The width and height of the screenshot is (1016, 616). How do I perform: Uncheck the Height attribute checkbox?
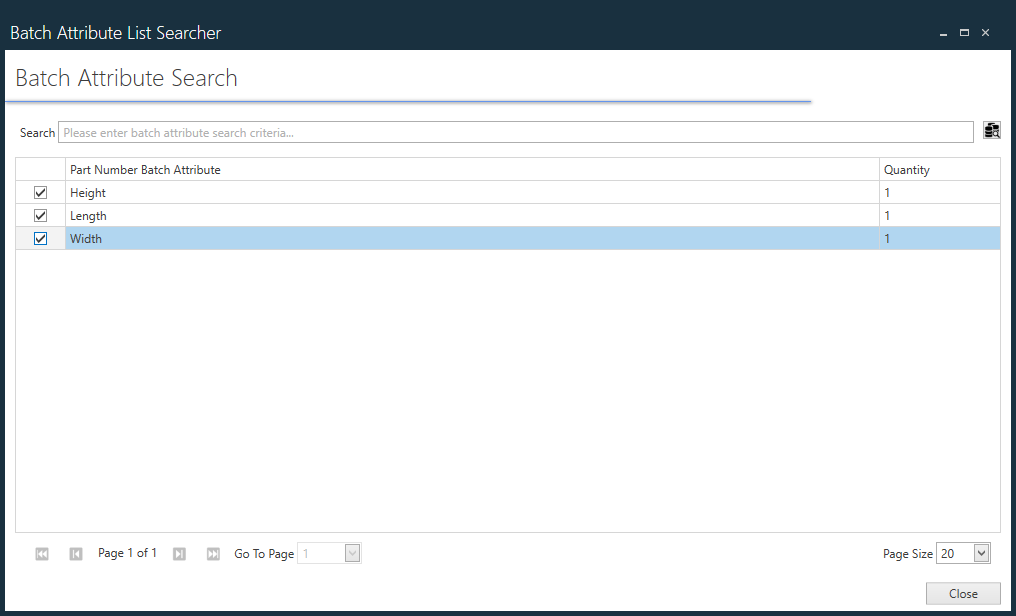point(40,192)
